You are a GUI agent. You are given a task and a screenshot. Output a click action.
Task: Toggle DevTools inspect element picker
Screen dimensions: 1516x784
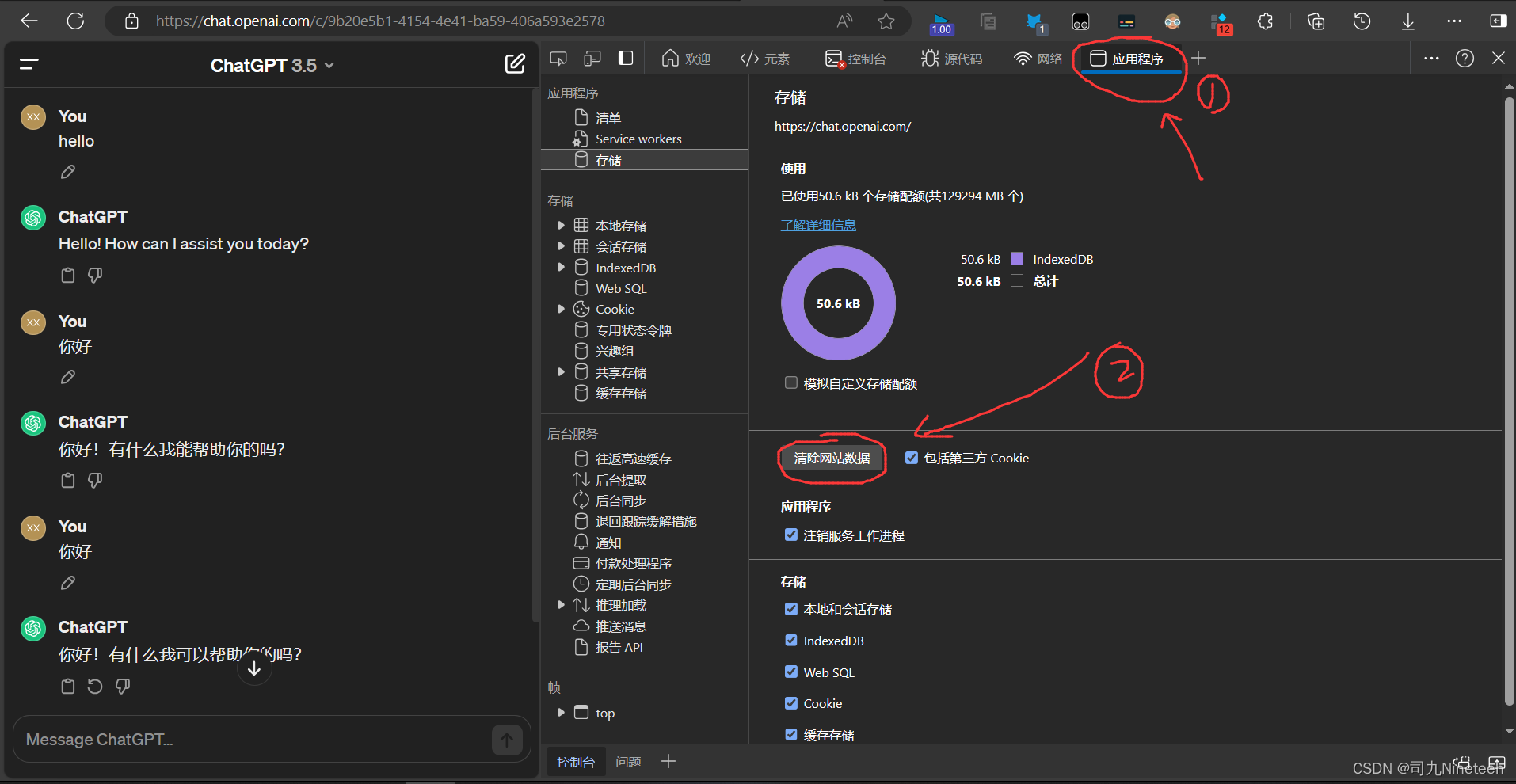click(x=558, y=59)
